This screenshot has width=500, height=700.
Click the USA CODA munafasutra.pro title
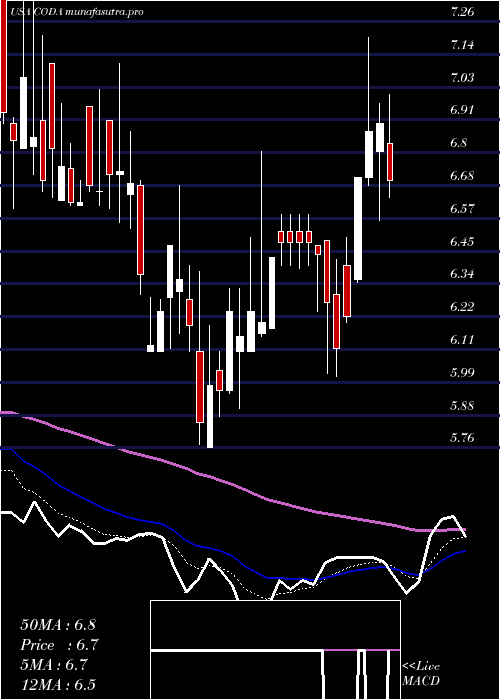click(76, 12)
